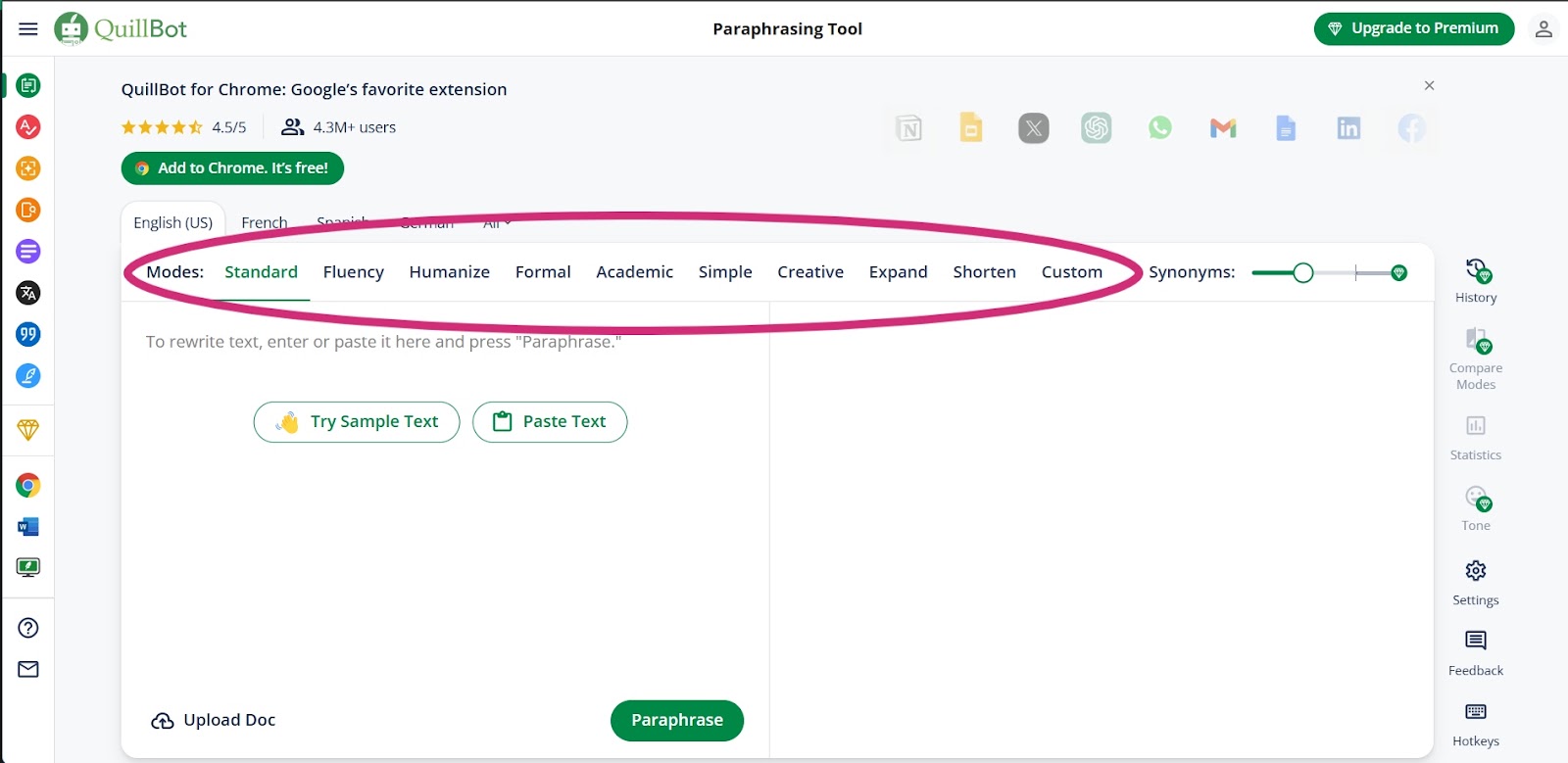Open the History panel
Screen dimensions: 1568x763
point(1476,281)
